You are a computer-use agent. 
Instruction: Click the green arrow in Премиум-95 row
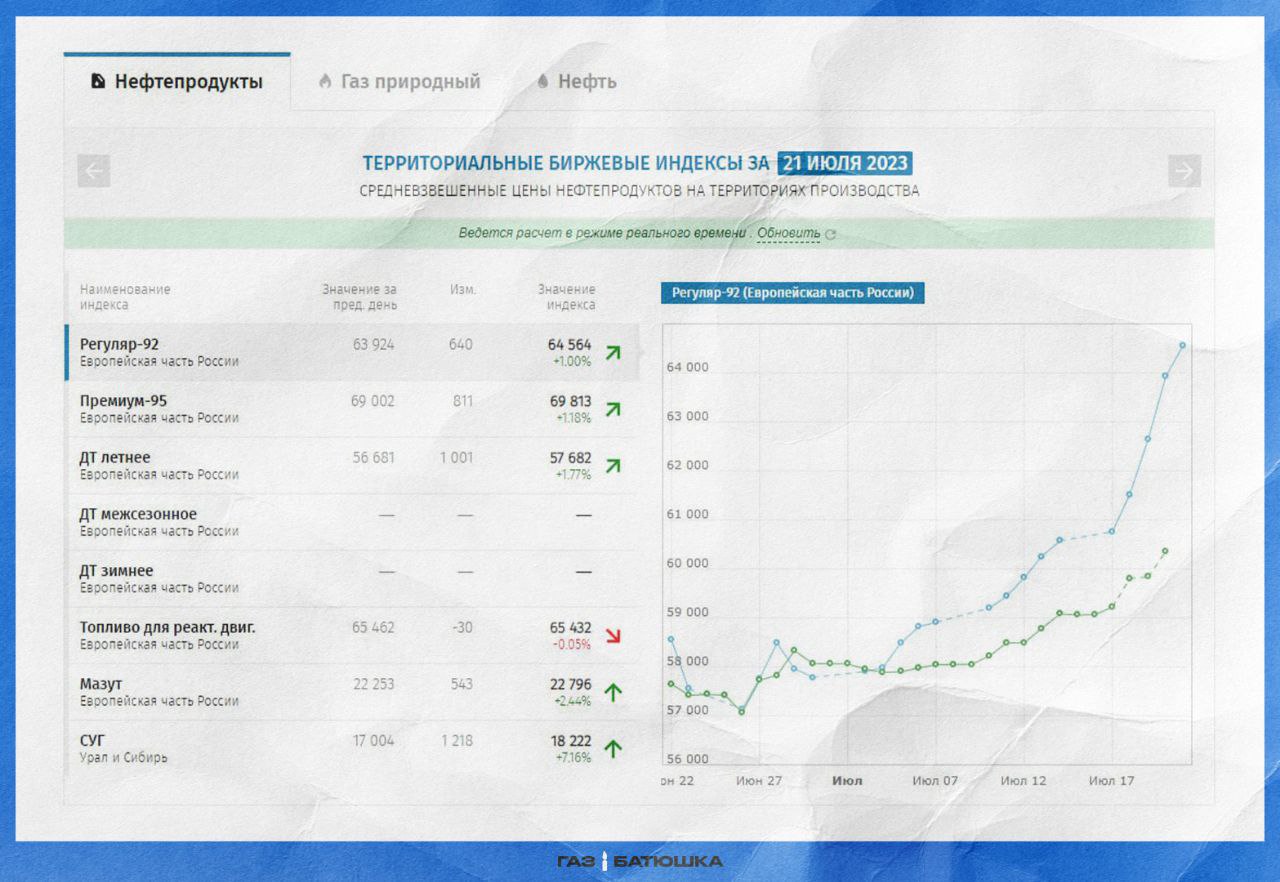pyautogui.click(x=613, y=409)
